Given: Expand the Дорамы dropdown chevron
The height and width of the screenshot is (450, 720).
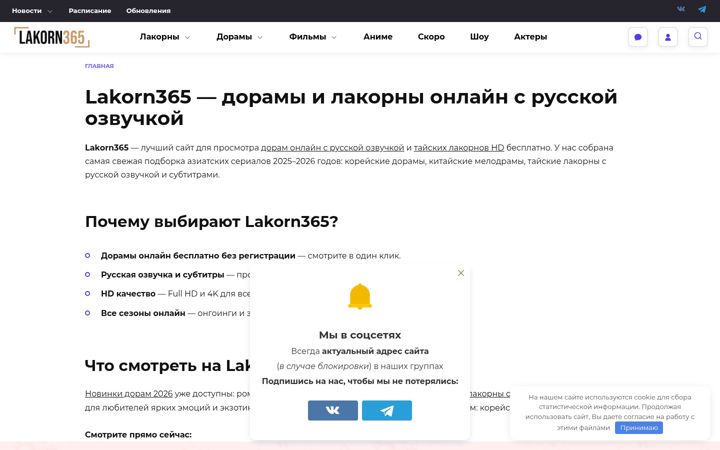Looking at the screenshot, I should click(x=260, y=37).
